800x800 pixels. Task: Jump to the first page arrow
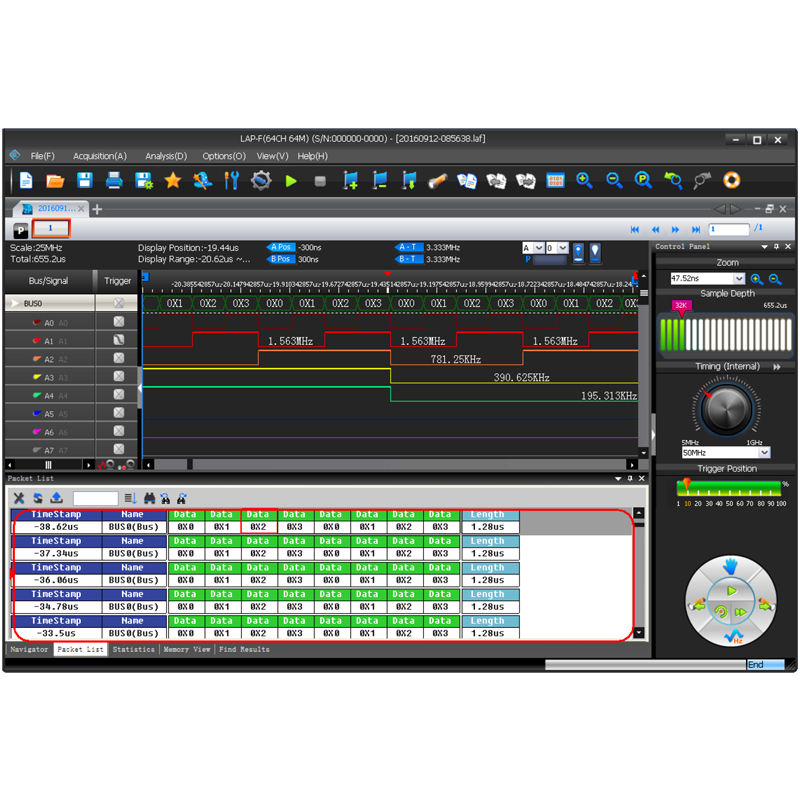[635, 230]
